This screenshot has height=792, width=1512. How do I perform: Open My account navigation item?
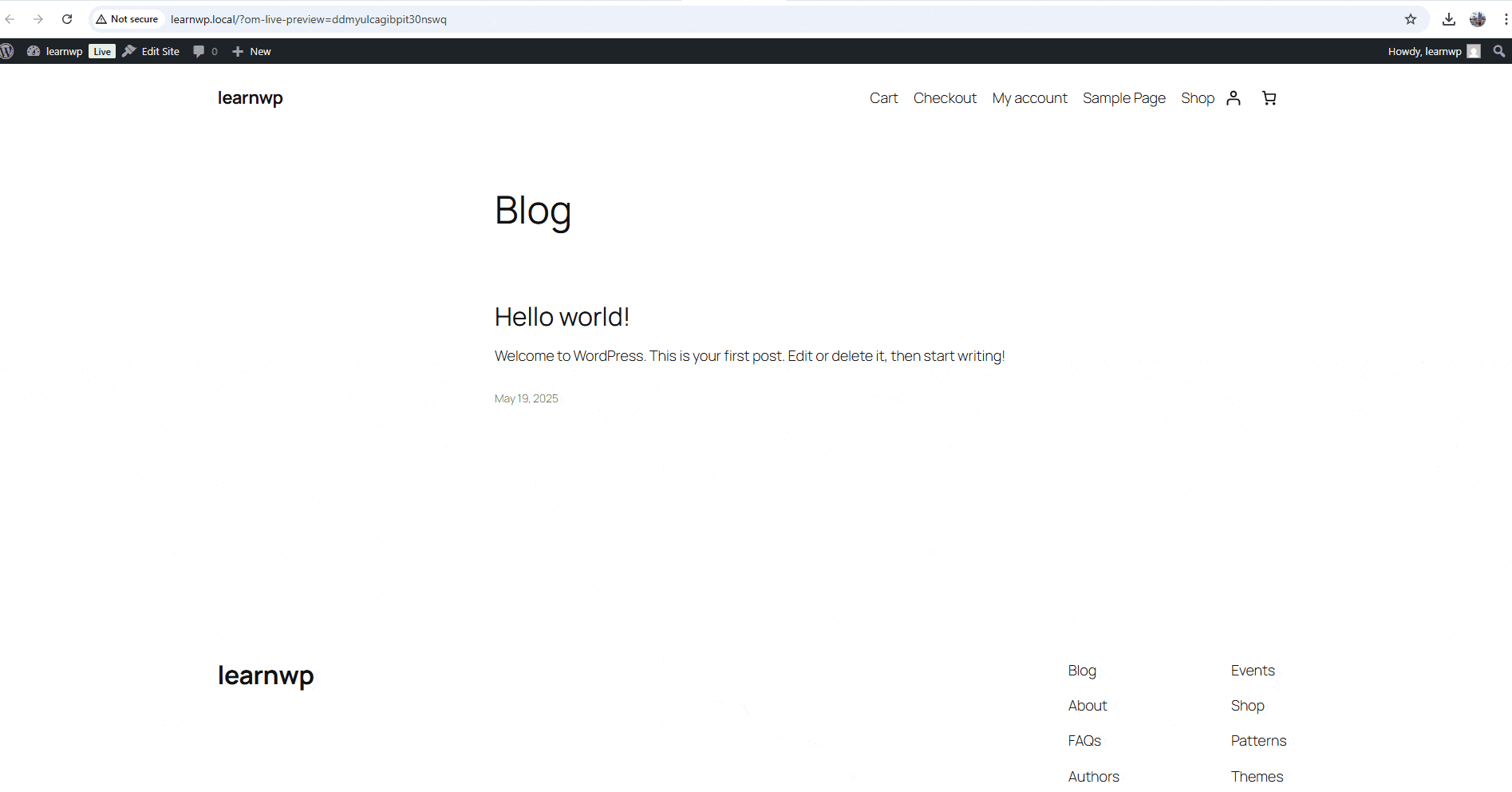pyautogui.click(x=1029, y=98)
